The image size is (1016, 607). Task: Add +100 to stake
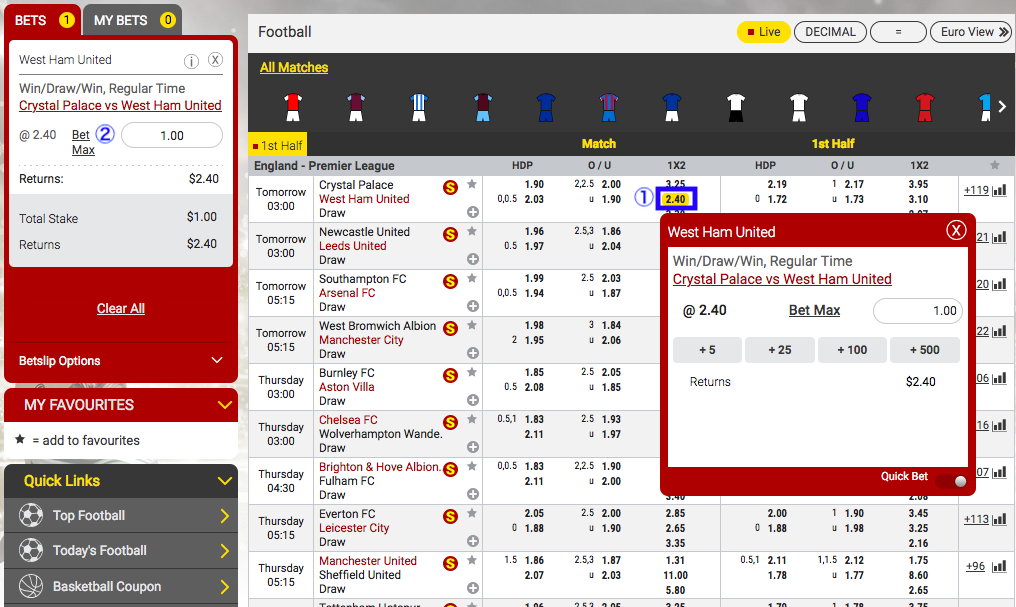pos(852,350)
